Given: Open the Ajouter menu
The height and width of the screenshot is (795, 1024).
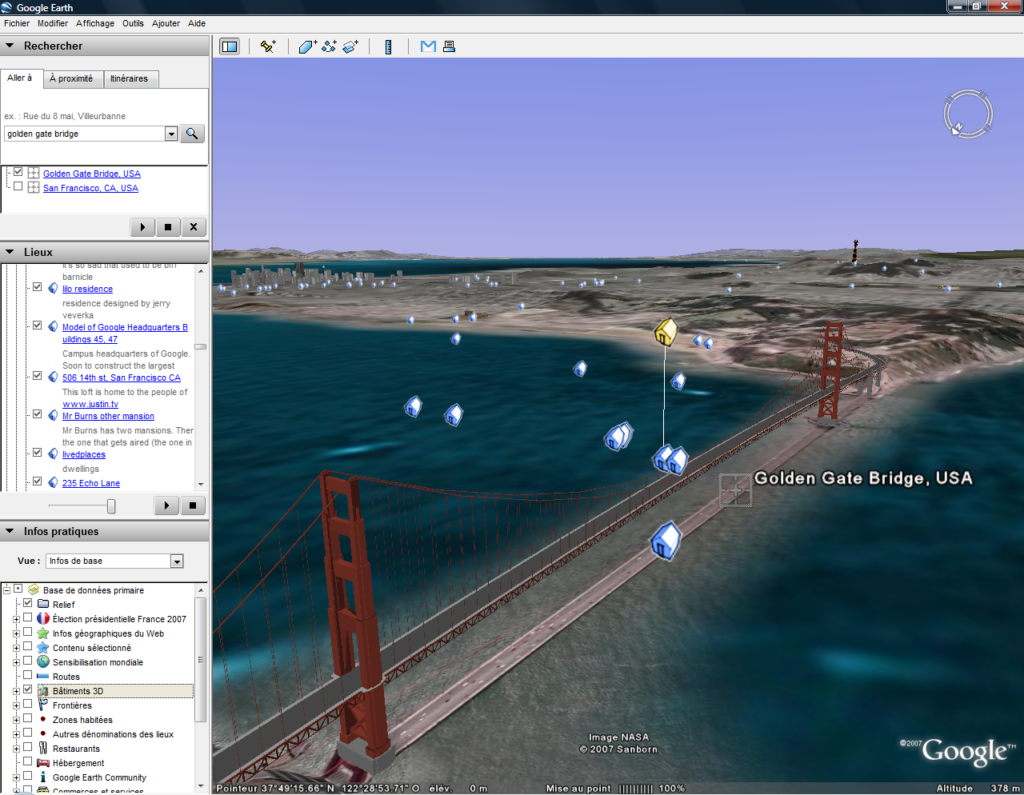Looking at the screenshot, I should [x=166, y=23].
